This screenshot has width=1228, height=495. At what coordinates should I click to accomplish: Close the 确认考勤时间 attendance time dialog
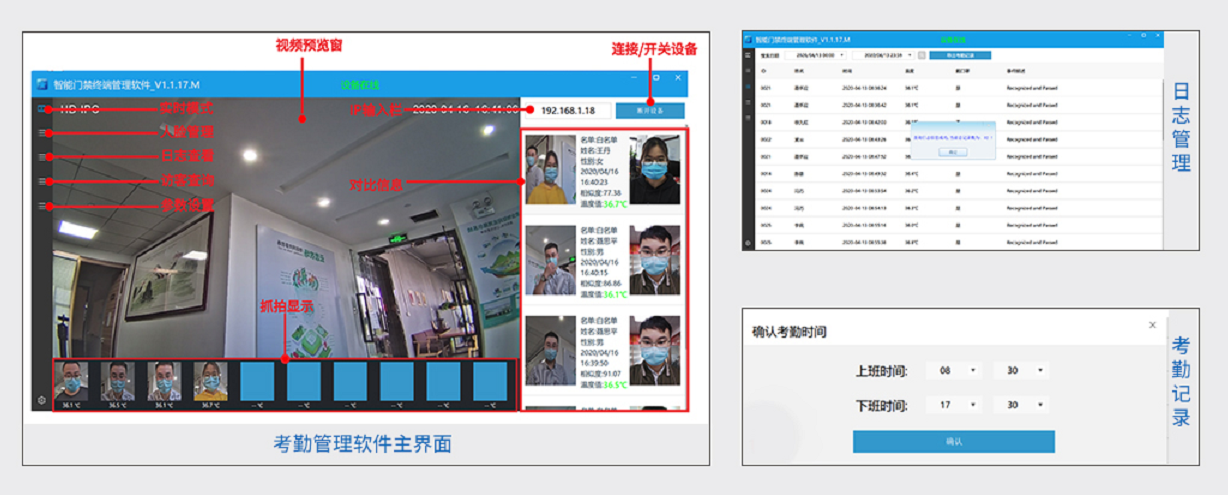pyautogui.click(x=1152, y=325)
